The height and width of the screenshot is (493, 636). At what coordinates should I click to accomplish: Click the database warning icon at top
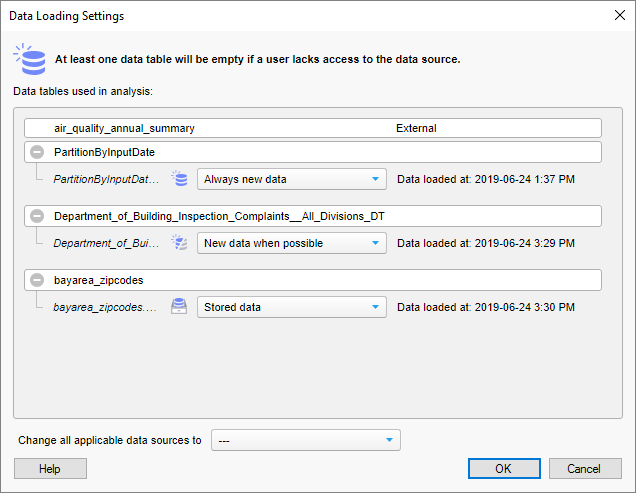click(x=31, y=59)
